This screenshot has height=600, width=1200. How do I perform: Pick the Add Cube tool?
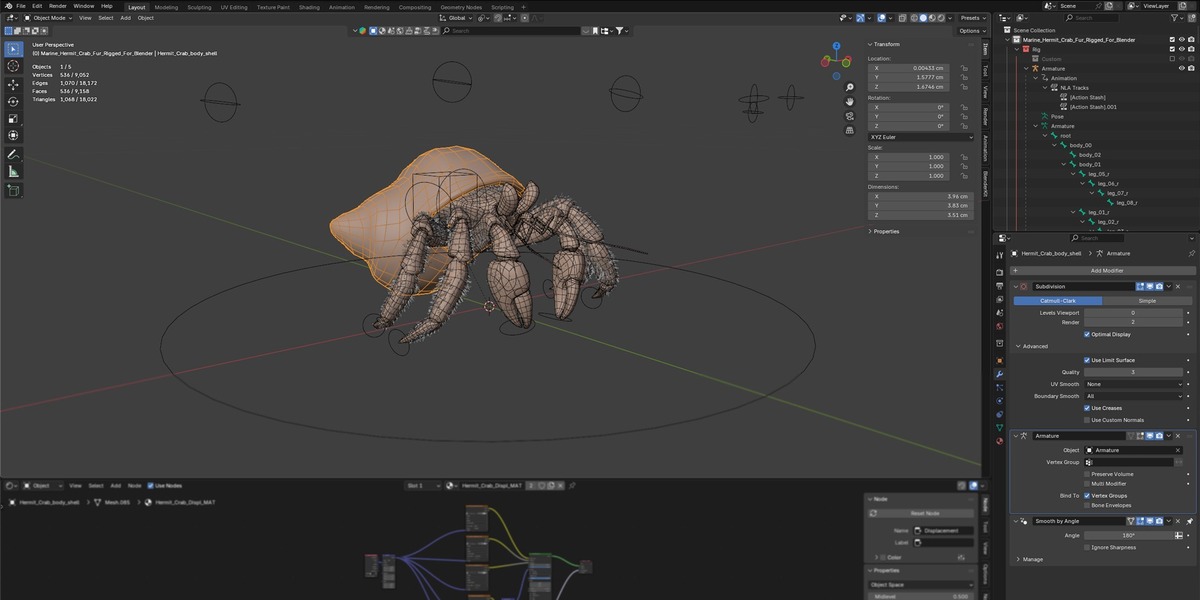tap(13, 189)
